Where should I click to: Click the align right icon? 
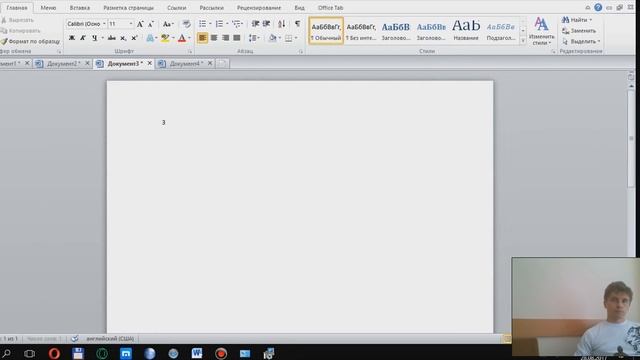point(225,38)
